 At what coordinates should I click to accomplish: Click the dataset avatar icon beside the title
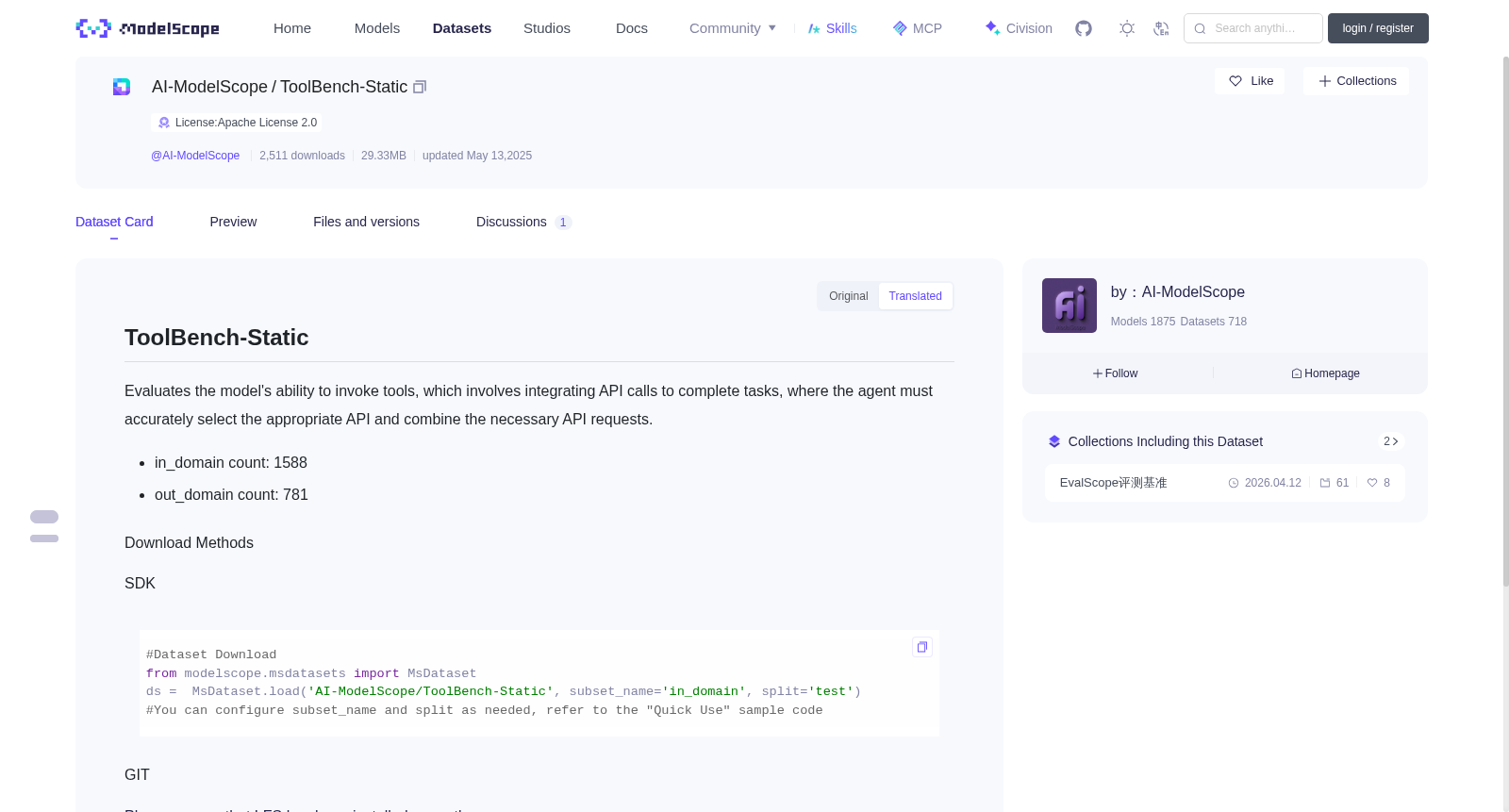click(122, 87)
